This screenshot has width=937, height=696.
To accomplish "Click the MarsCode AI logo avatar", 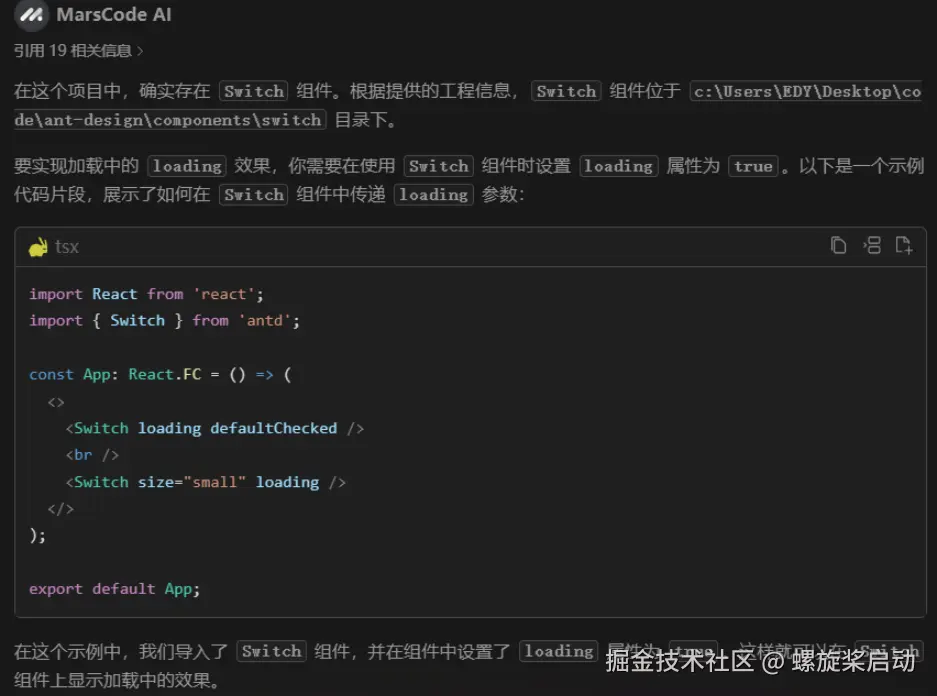I will pyautogui.click(x=31, y=15).
